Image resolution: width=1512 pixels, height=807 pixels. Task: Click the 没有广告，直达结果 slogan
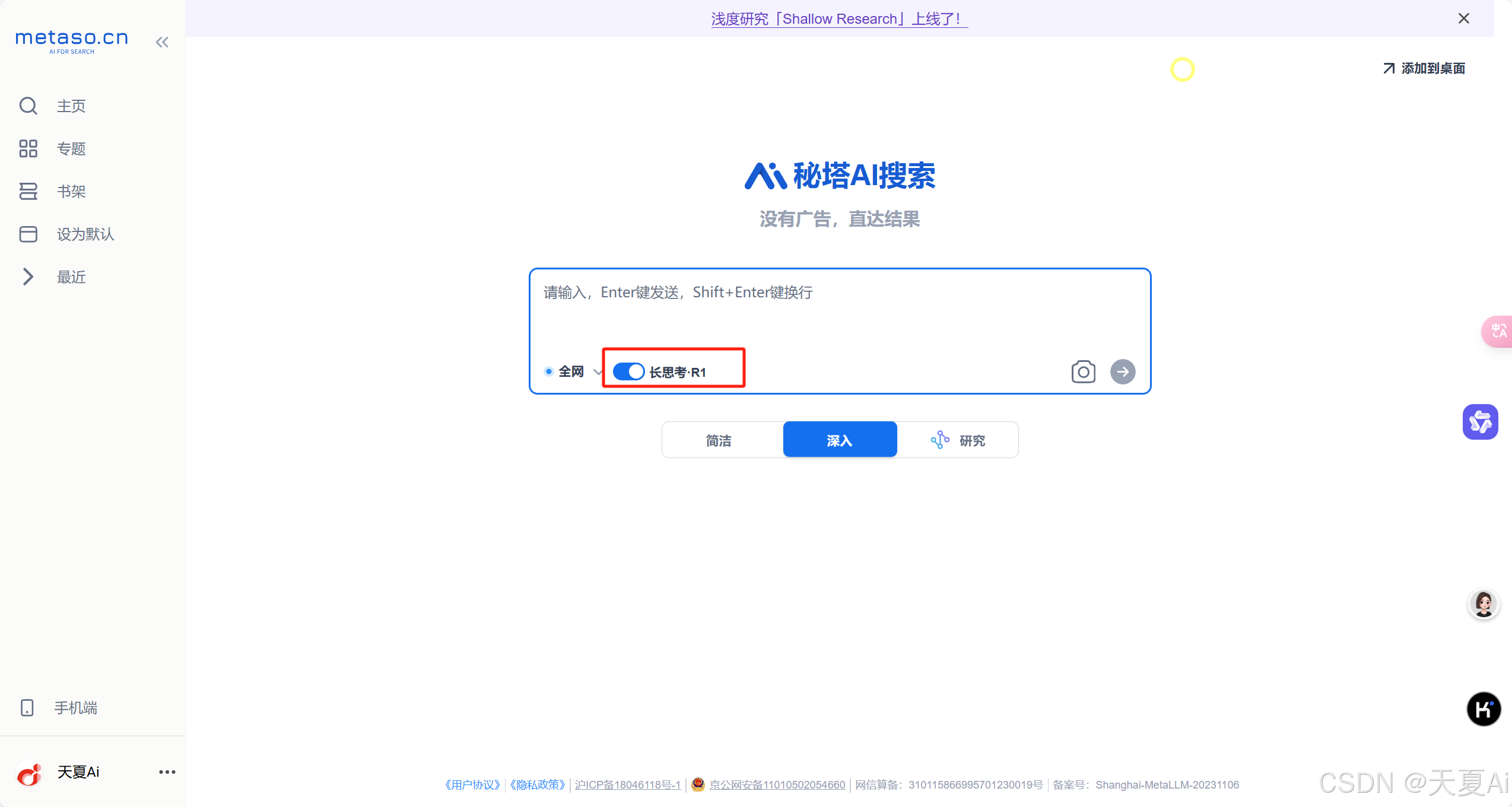tap(840, 220)
